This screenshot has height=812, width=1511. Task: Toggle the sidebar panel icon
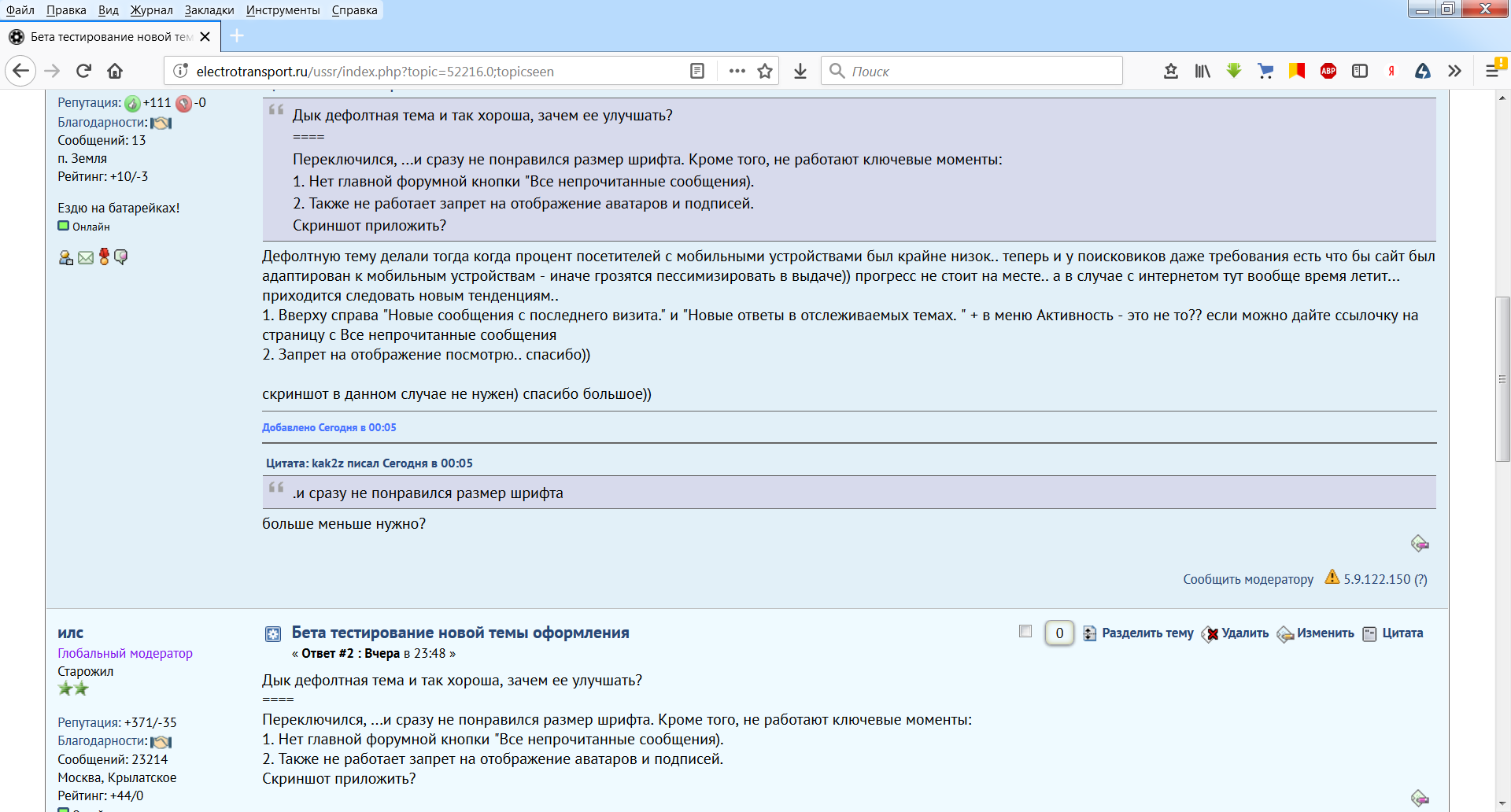coord(1360,71)
